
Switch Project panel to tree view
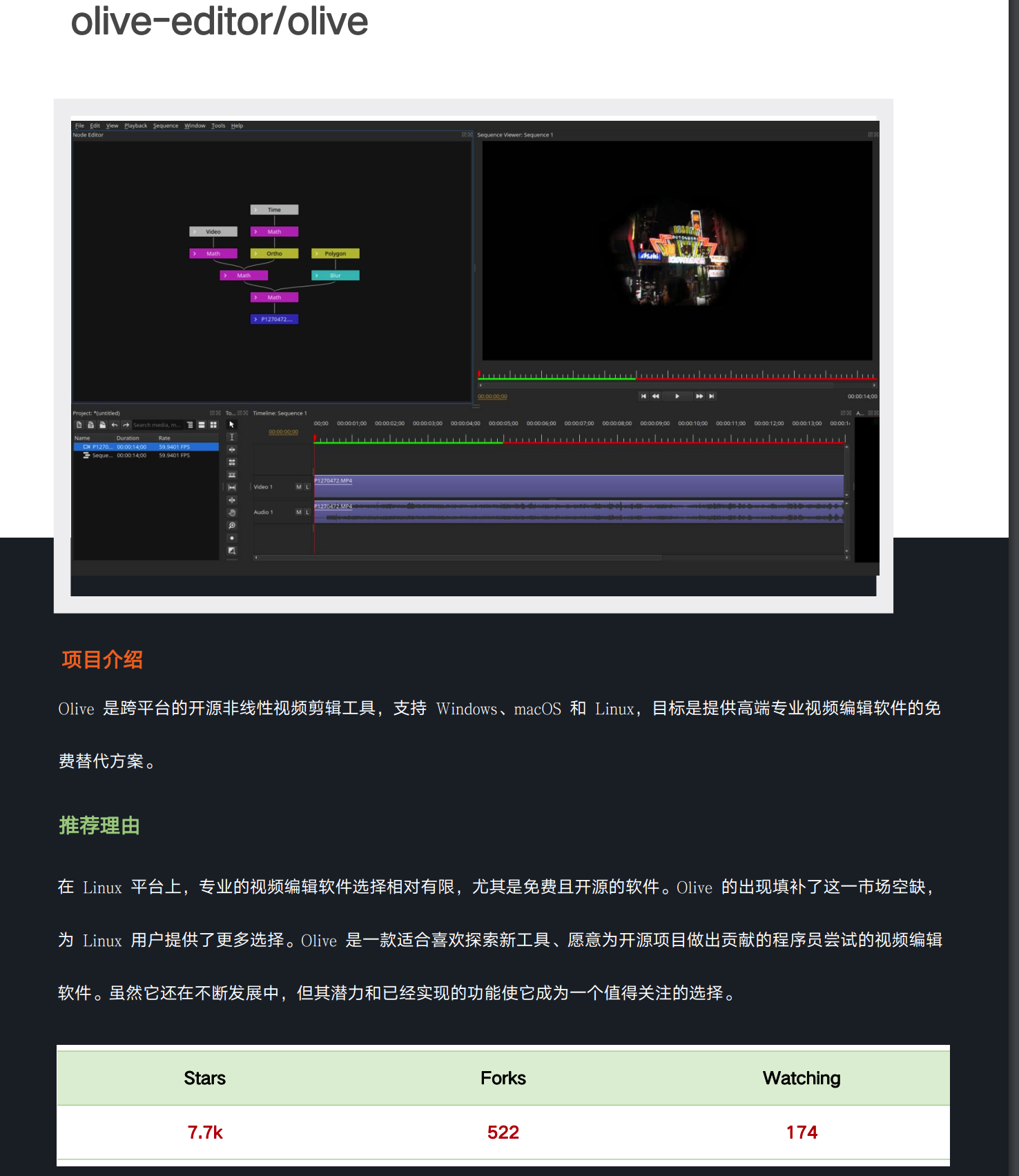click(190, 425)
